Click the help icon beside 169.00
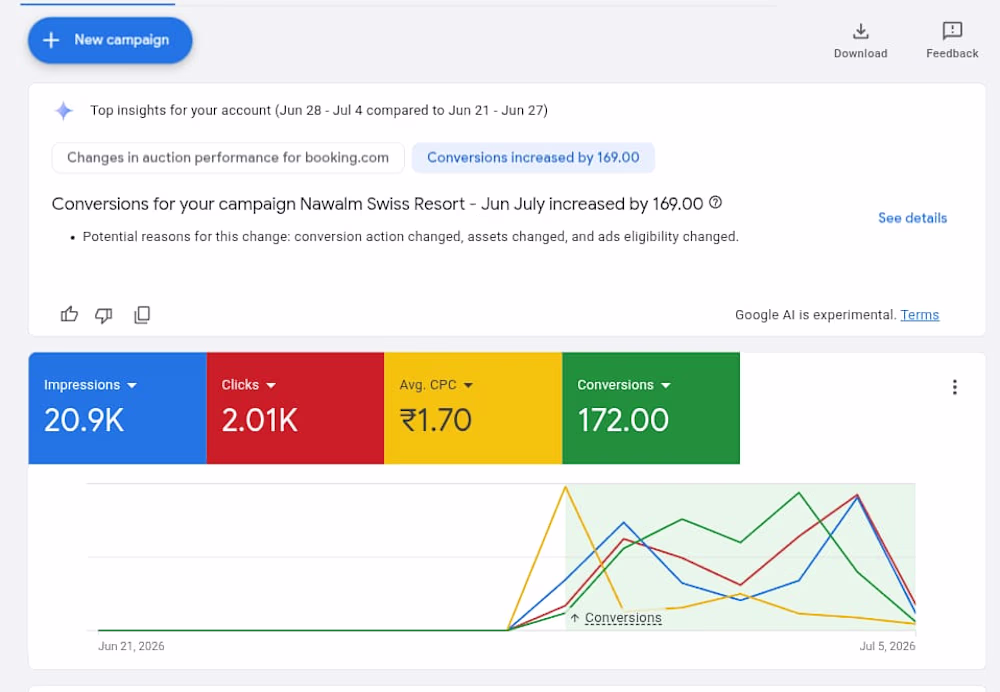The height and width of the screenshot is (692, 1000). click(x=716, y=202)
